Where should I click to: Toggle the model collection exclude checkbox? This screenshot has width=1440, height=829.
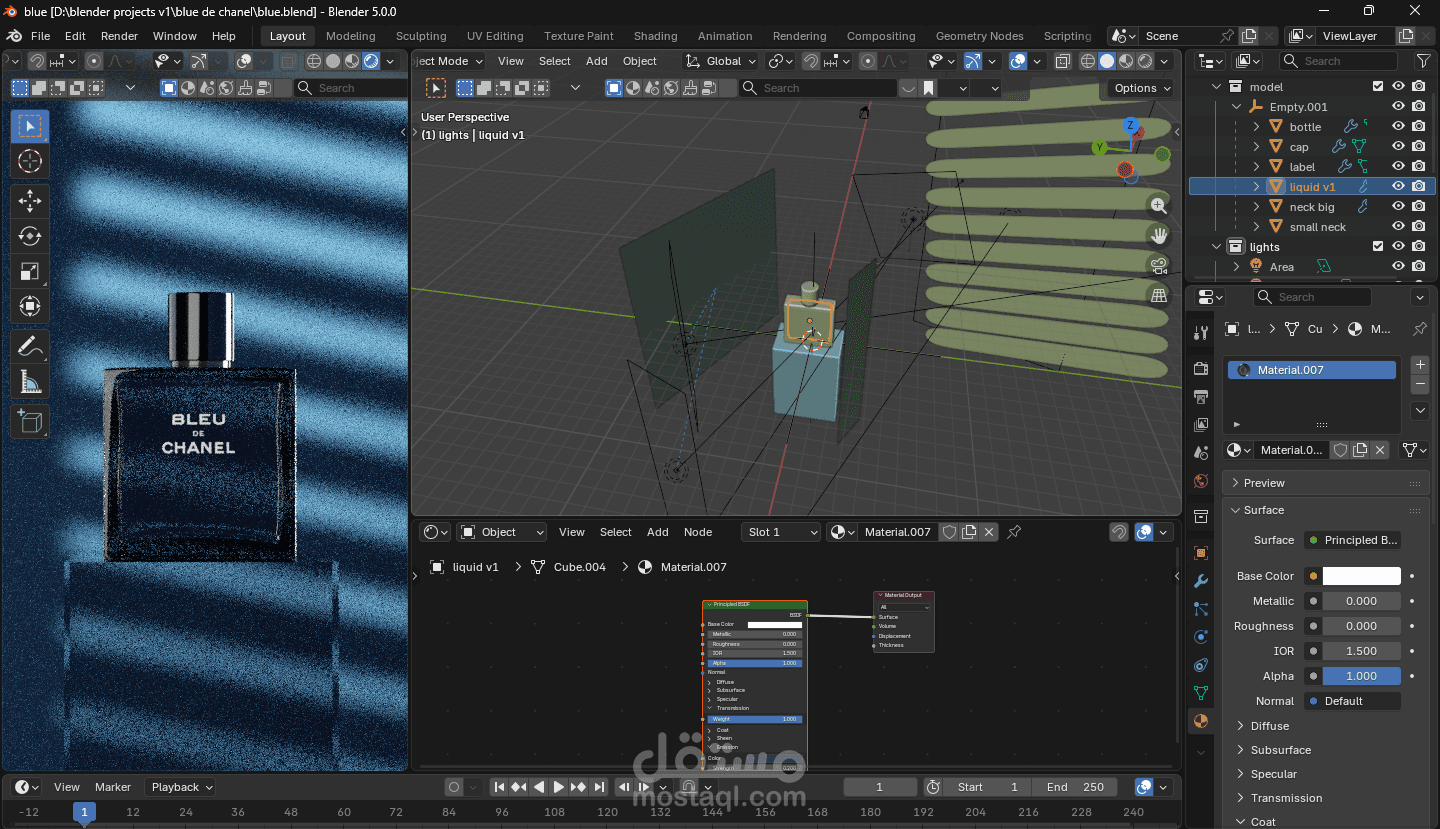click(1378, 87)
